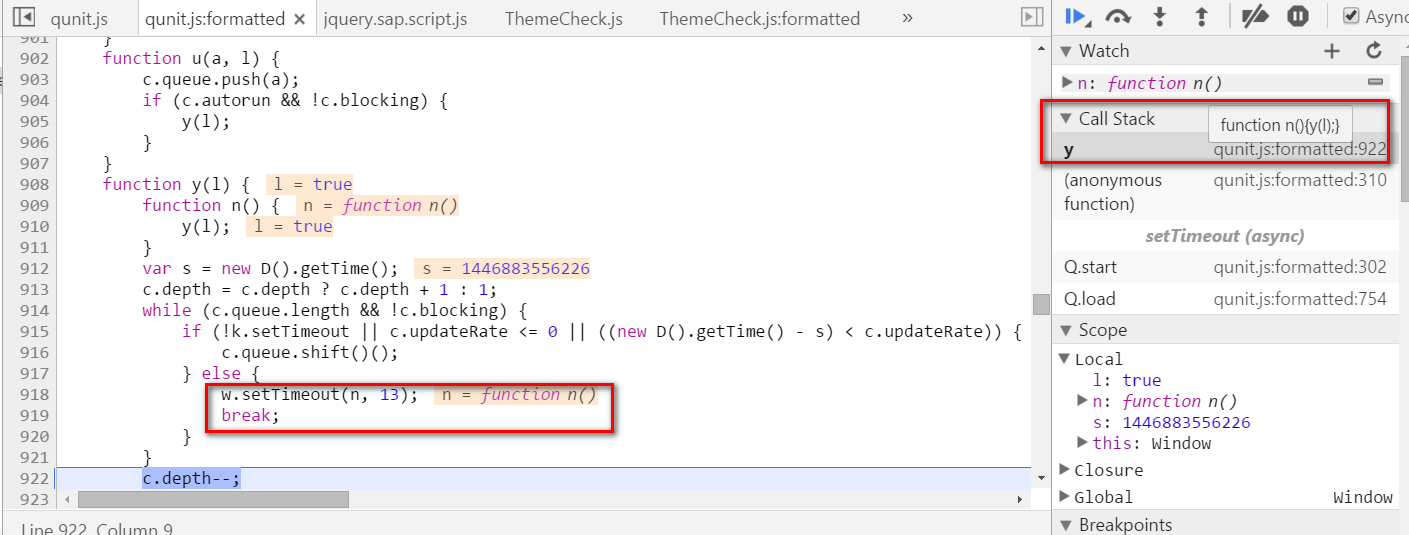
Task: Open qunit.js:formatted:302 source location
Action: [x=1300, y=267]
